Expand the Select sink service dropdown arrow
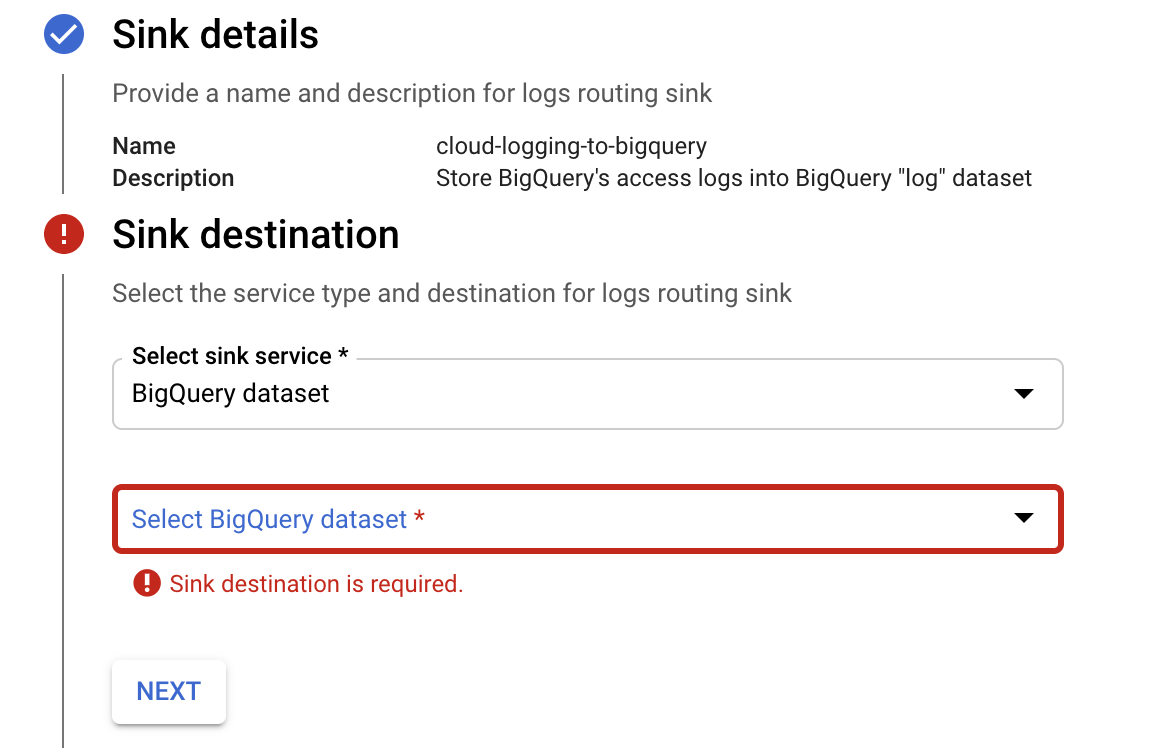The image size is (1150, 748). [x=1023, y=394]
